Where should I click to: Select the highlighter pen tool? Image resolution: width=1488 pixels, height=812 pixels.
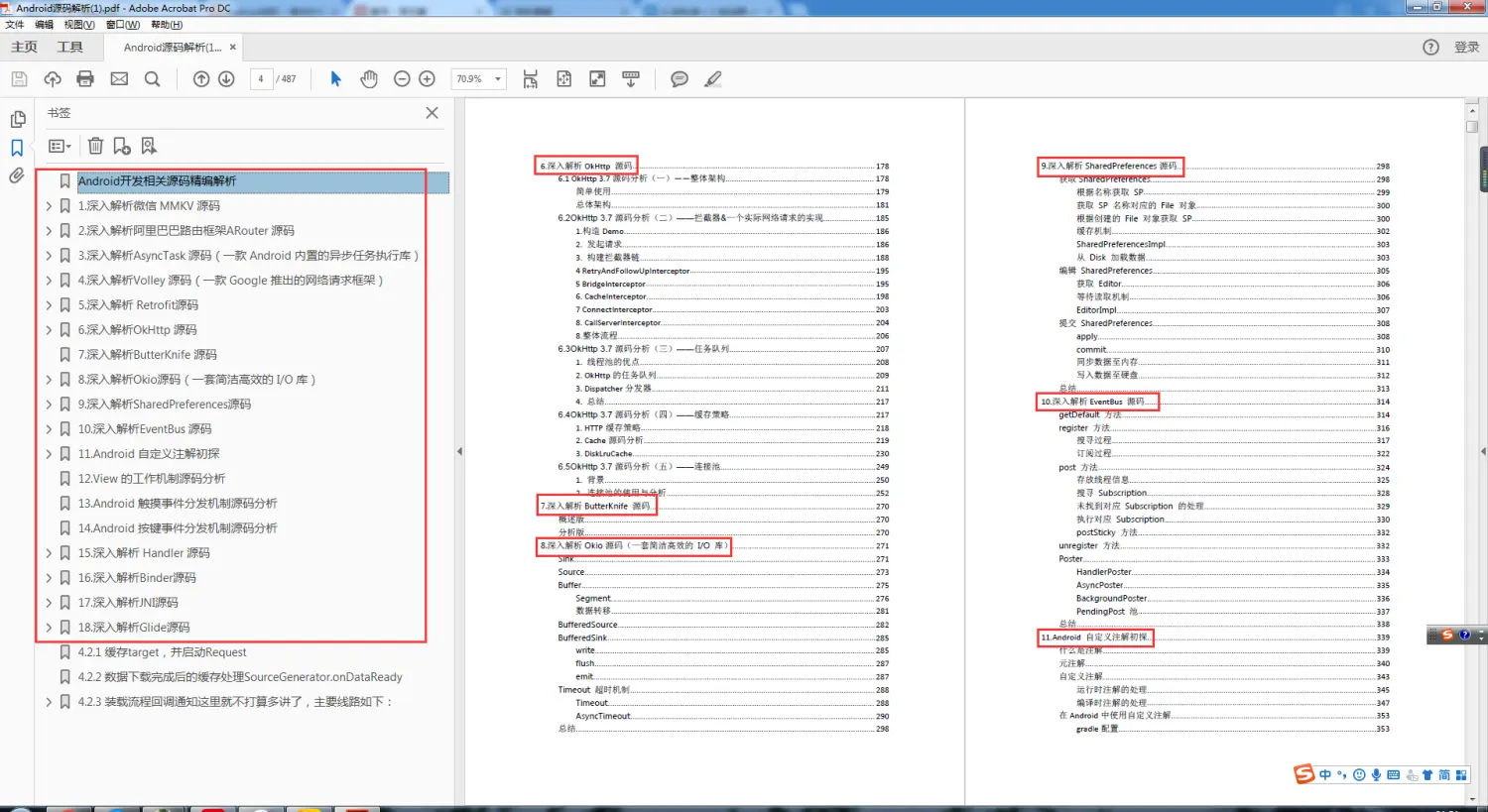pos(713,79)
